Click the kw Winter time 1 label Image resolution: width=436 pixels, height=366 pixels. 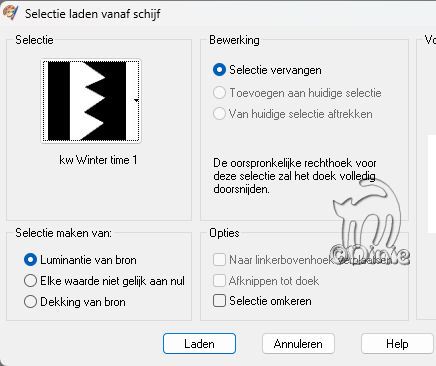[98, 160]
